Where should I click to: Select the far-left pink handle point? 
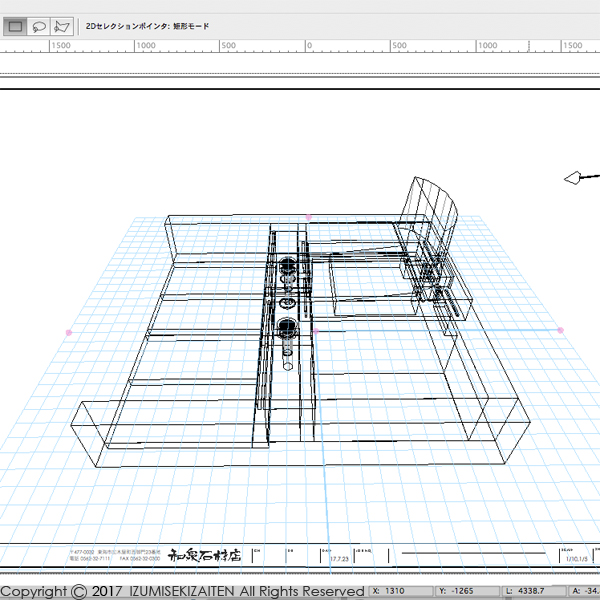pos(68,331)
